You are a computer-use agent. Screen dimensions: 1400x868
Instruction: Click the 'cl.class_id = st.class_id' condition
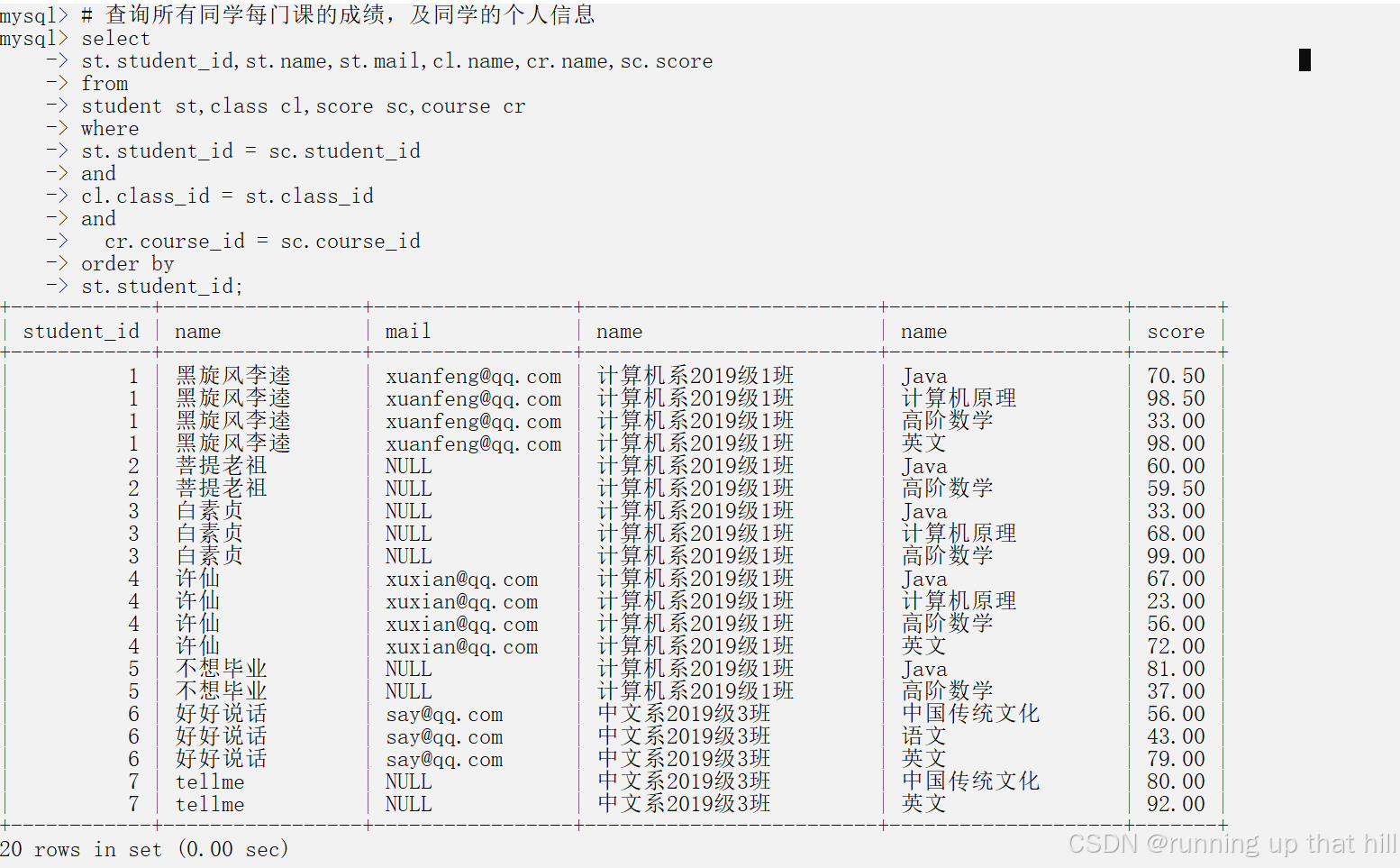(227, 196)
